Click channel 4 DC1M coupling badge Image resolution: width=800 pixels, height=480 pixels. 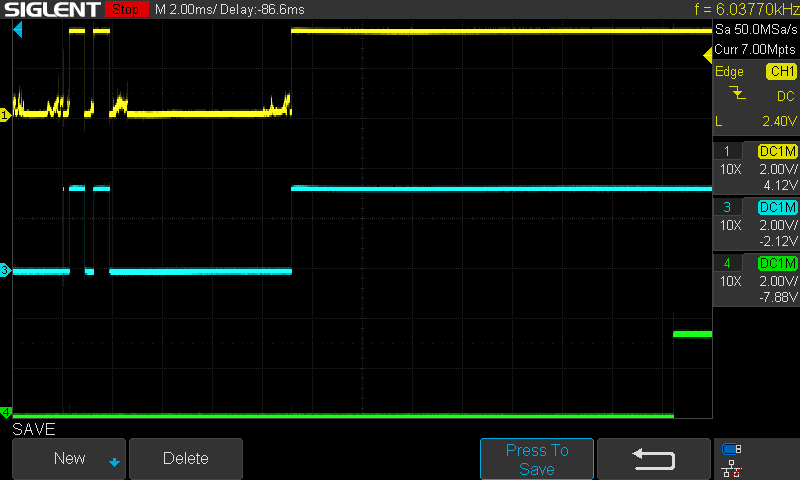click(778, 263)
